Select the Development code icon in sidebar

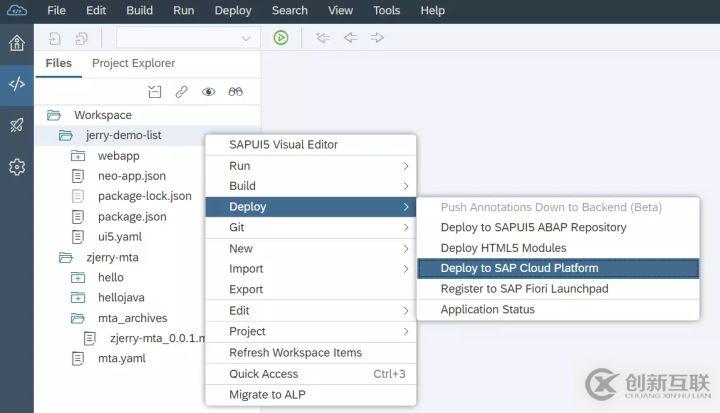click(17, 84)
